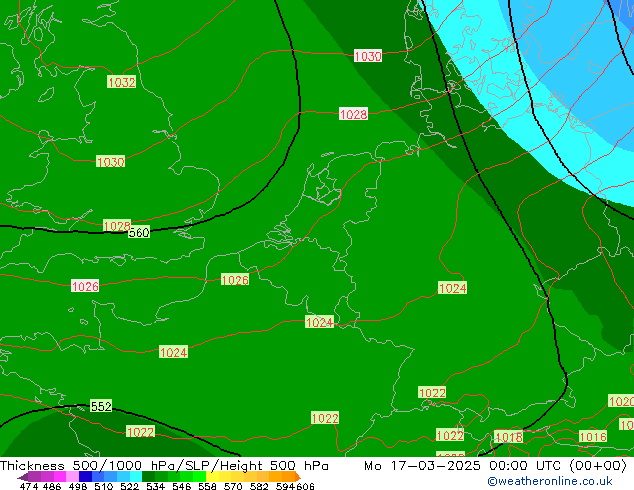Click the 1028 label on white background
Screen dimensions: 634x490
coord(353,114)
